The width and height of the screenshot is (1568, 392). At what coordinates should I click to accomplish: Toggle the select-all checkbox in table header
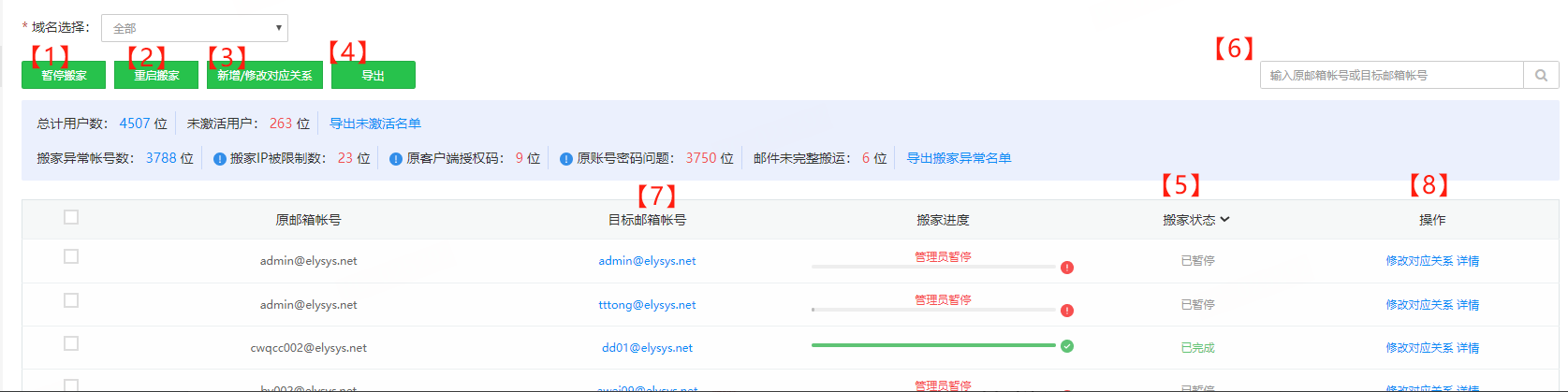71,217
